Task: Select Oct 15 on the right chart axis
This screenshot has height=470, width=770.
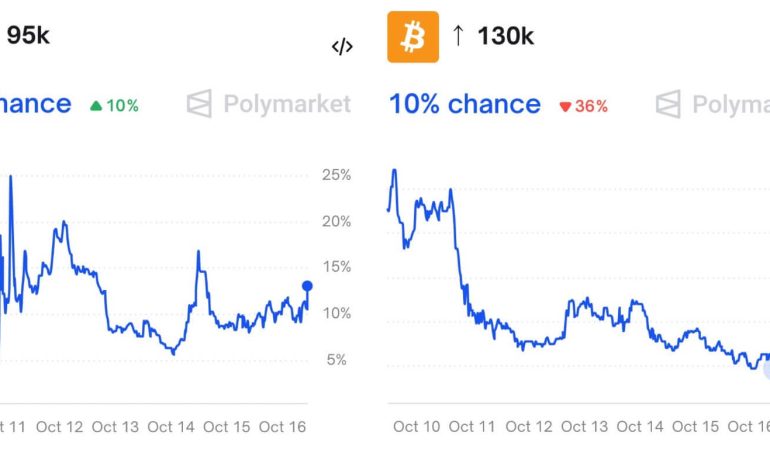Action: (x=697, y=427)
